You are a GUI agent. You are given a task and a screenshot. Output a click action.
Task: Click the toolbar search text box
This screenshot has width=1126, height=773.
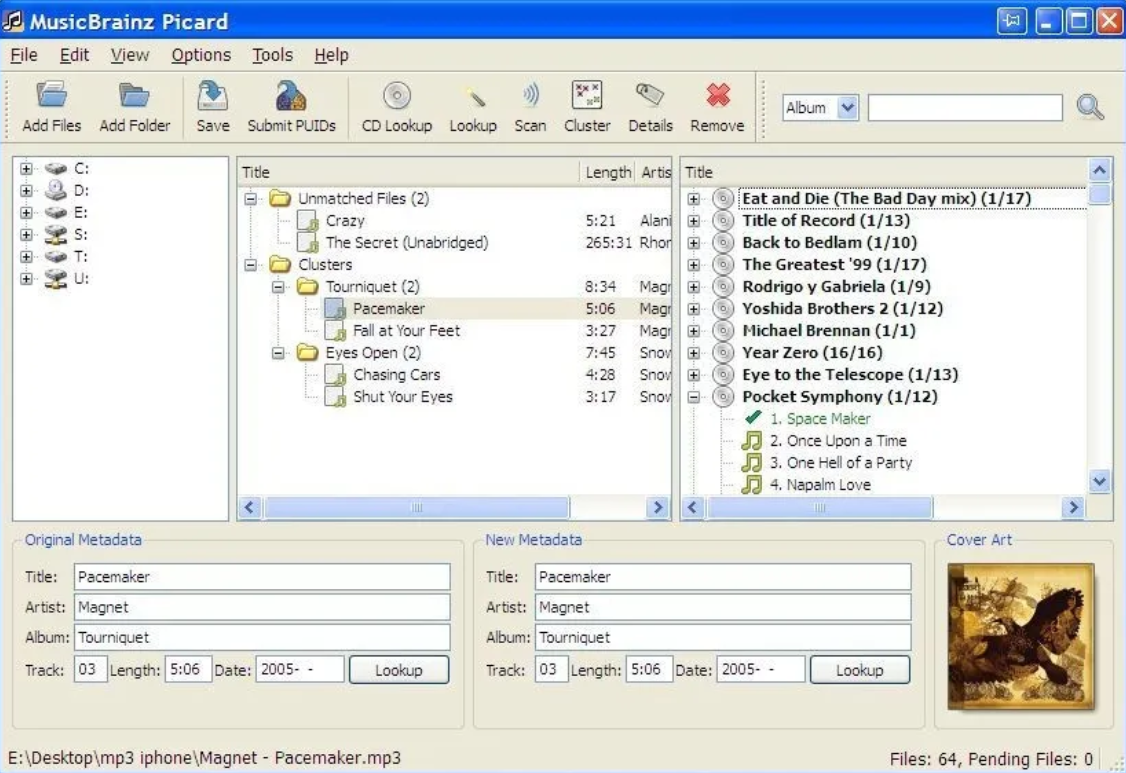tap(965, 108)
